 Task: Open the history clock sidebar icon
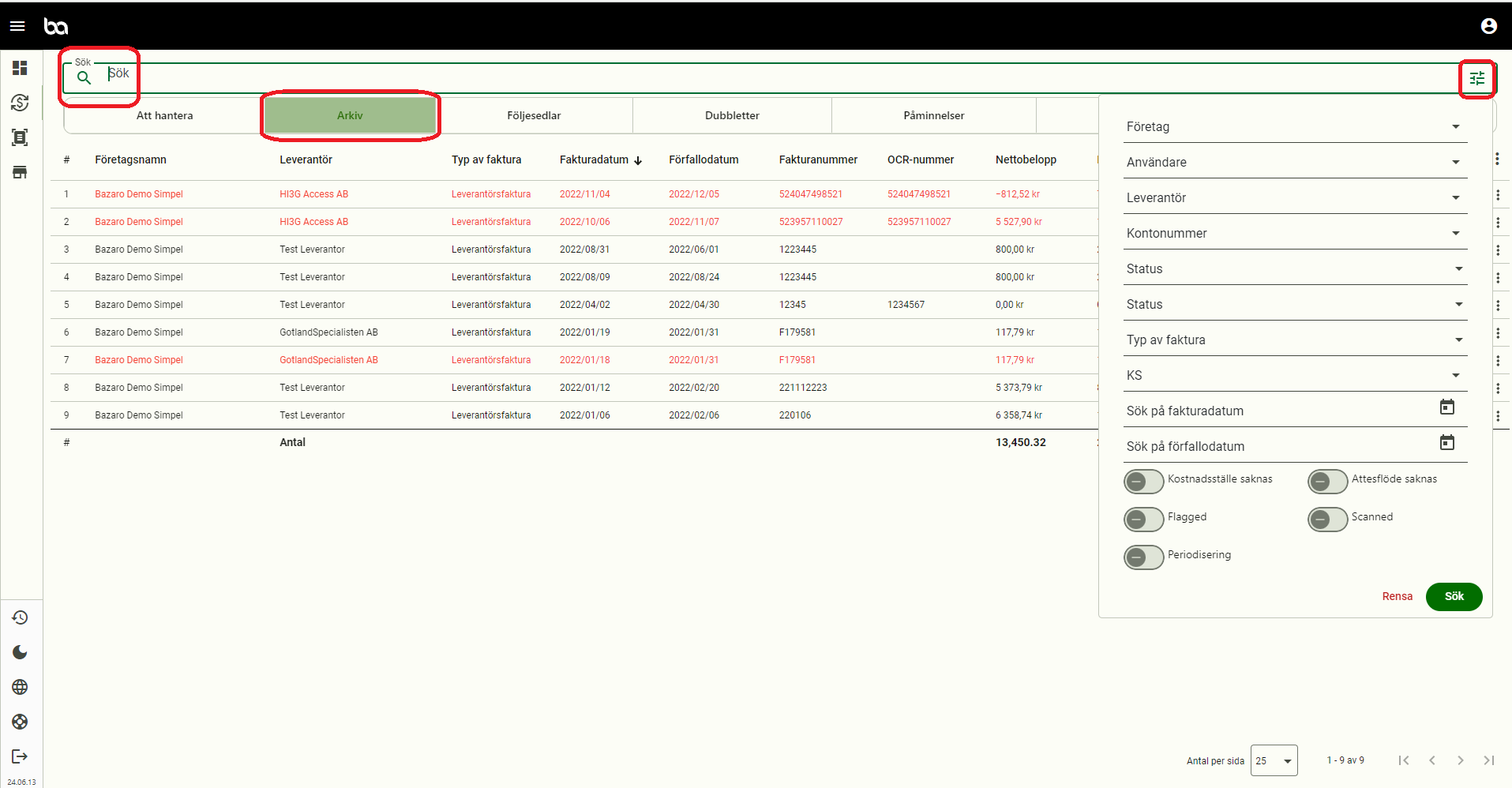(20, 617)
